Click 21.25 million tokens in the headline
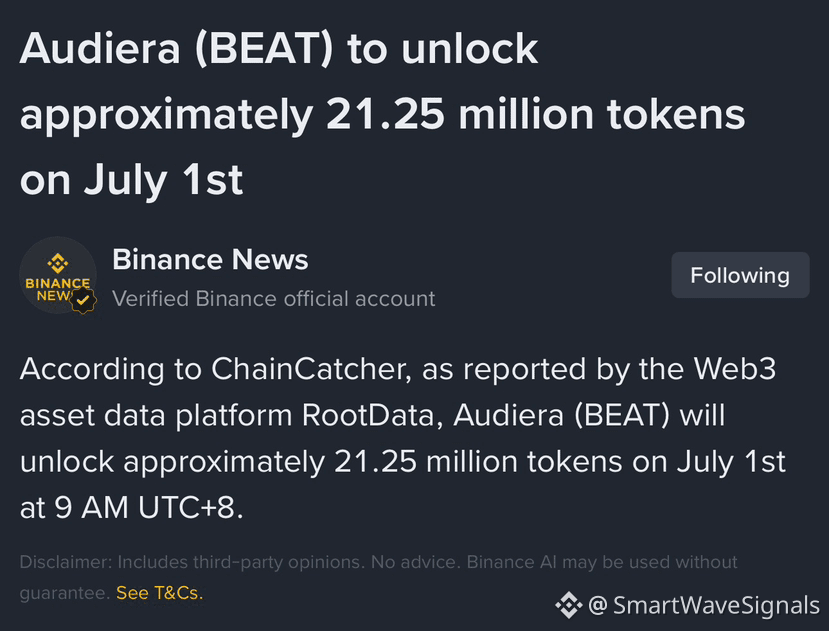 [x=536, y=114]
